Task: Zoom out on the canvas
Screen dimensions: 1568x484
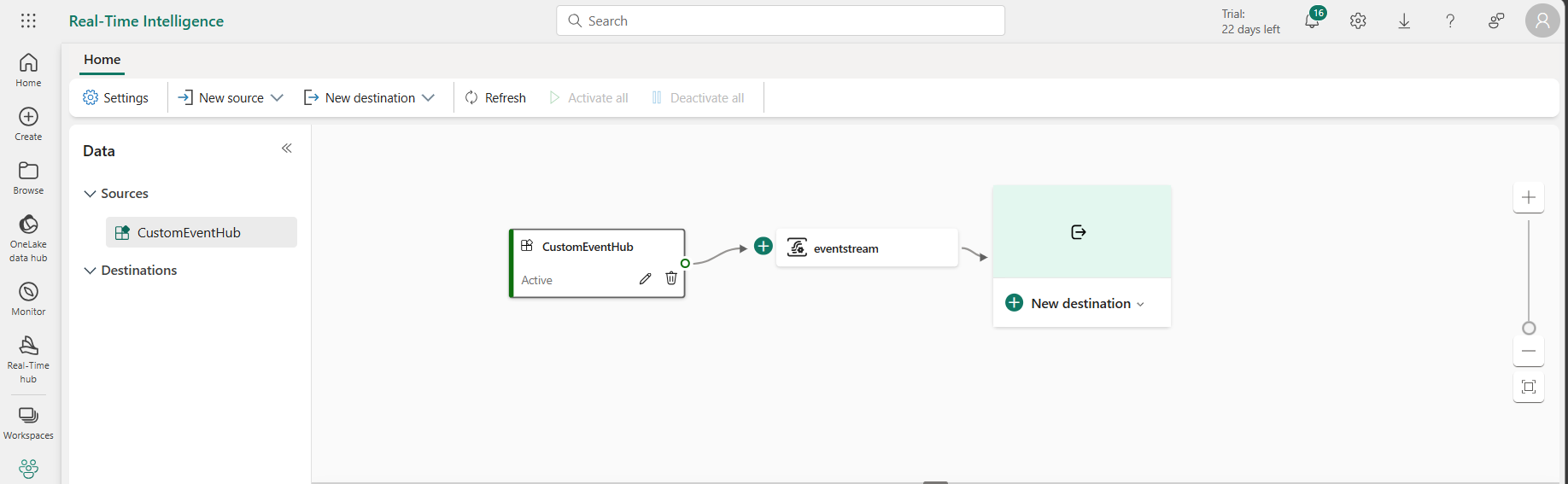Action: 1529,351
